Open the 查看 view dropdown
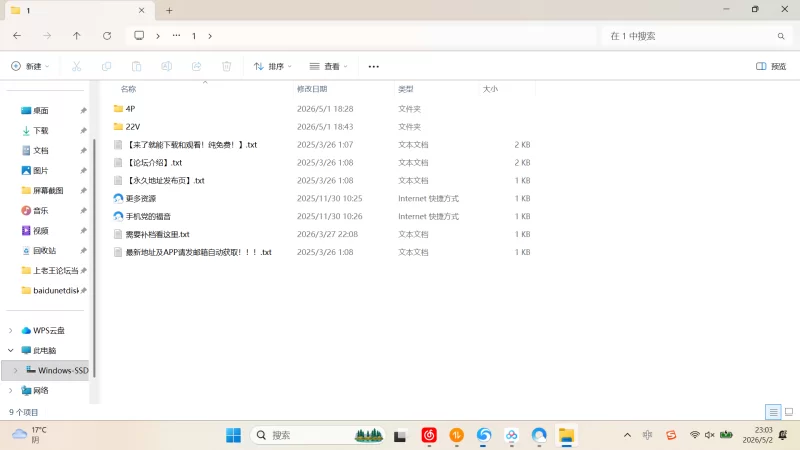Screen dimensions: 800x450 tap(328, 66)
